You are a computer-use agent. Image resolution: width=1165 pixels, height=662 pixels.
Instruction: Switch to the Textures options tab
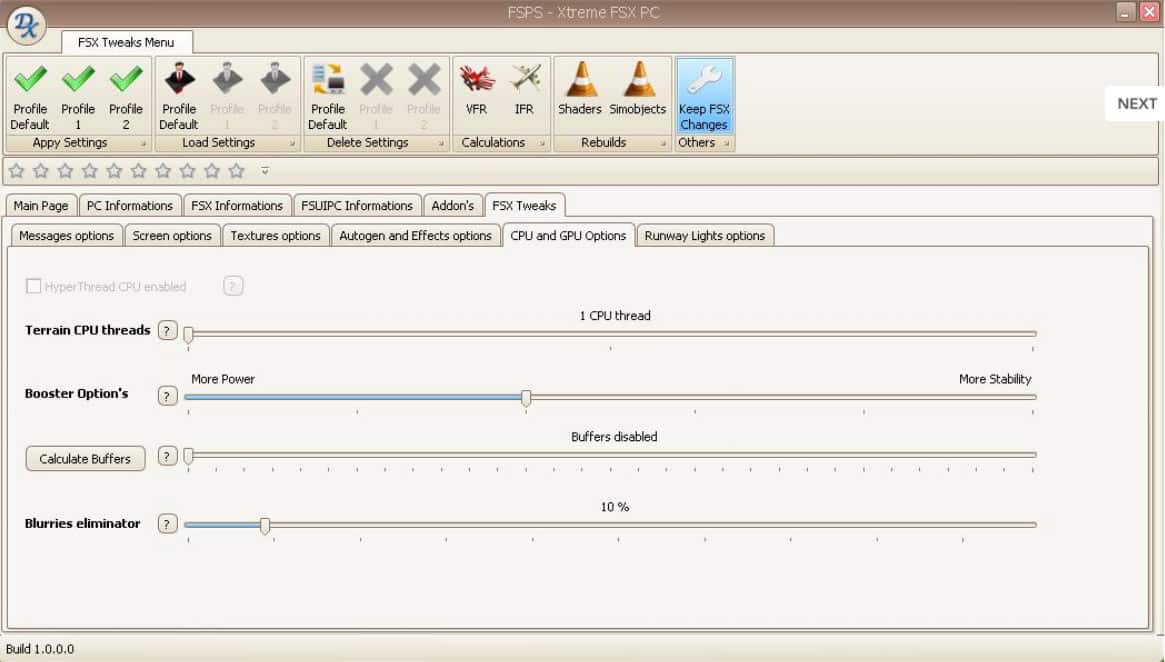[275, 236]
